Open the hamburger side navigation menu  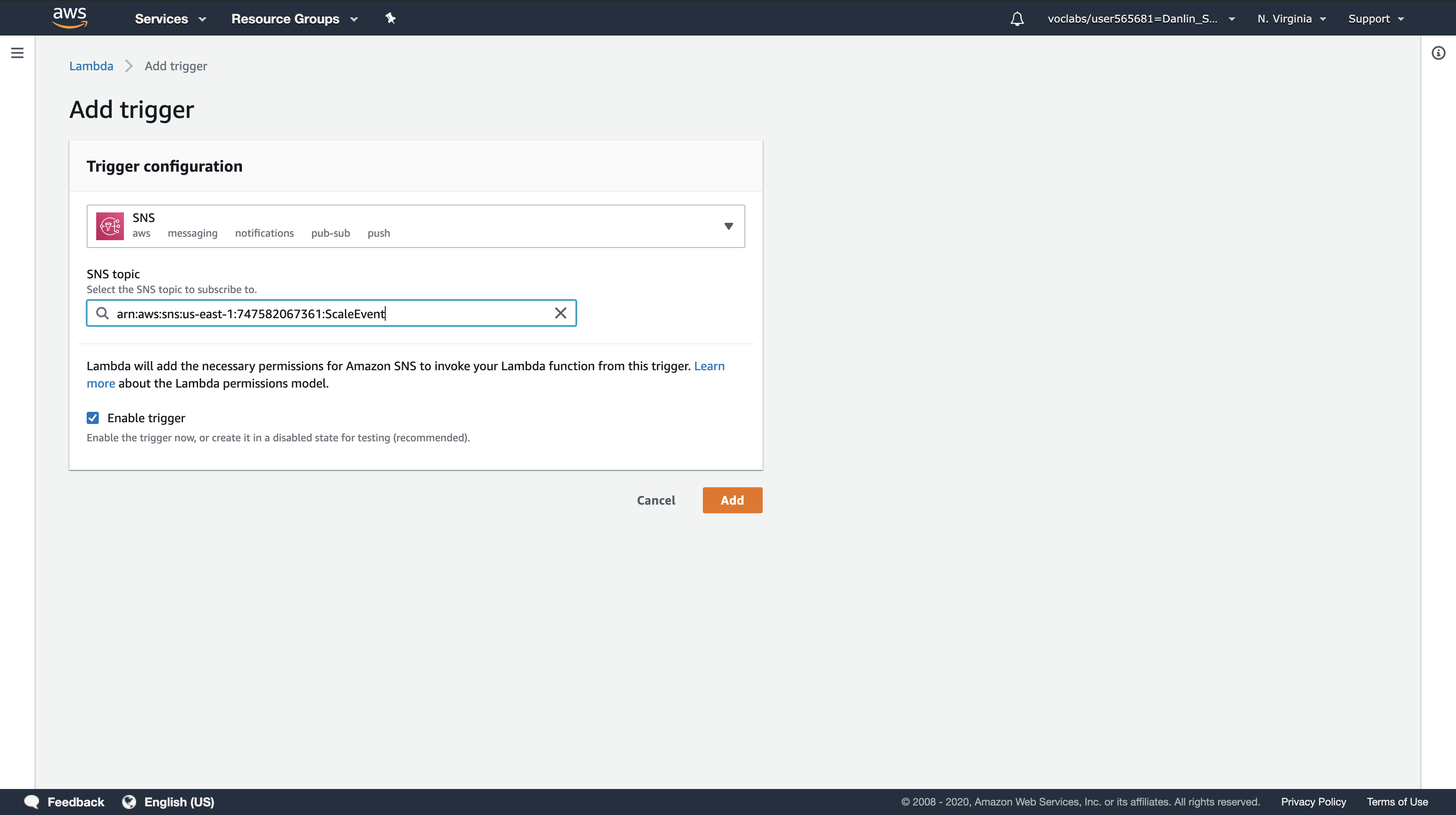coord(17,53)
